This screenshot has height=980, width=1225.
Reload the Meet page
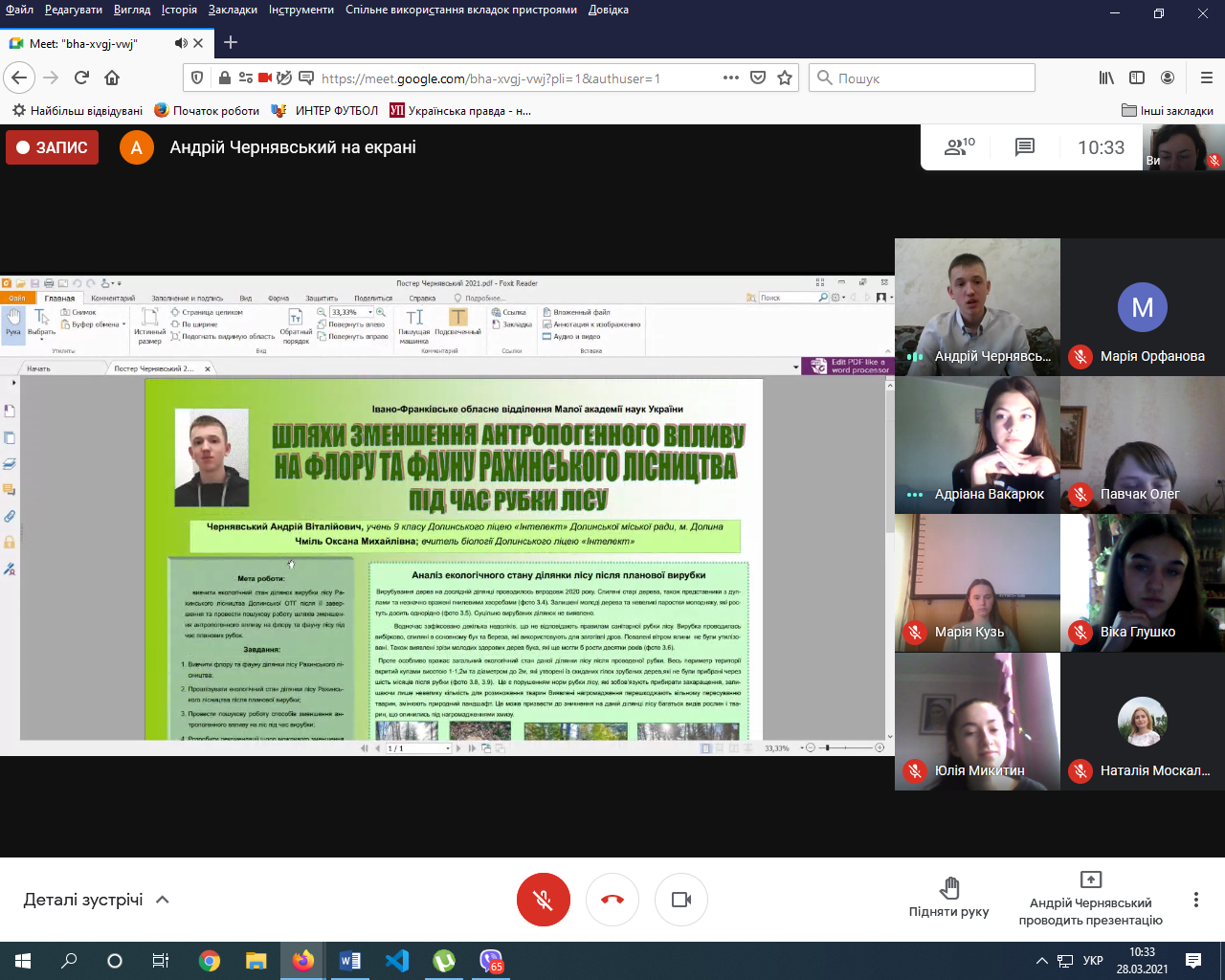point(81,78)
